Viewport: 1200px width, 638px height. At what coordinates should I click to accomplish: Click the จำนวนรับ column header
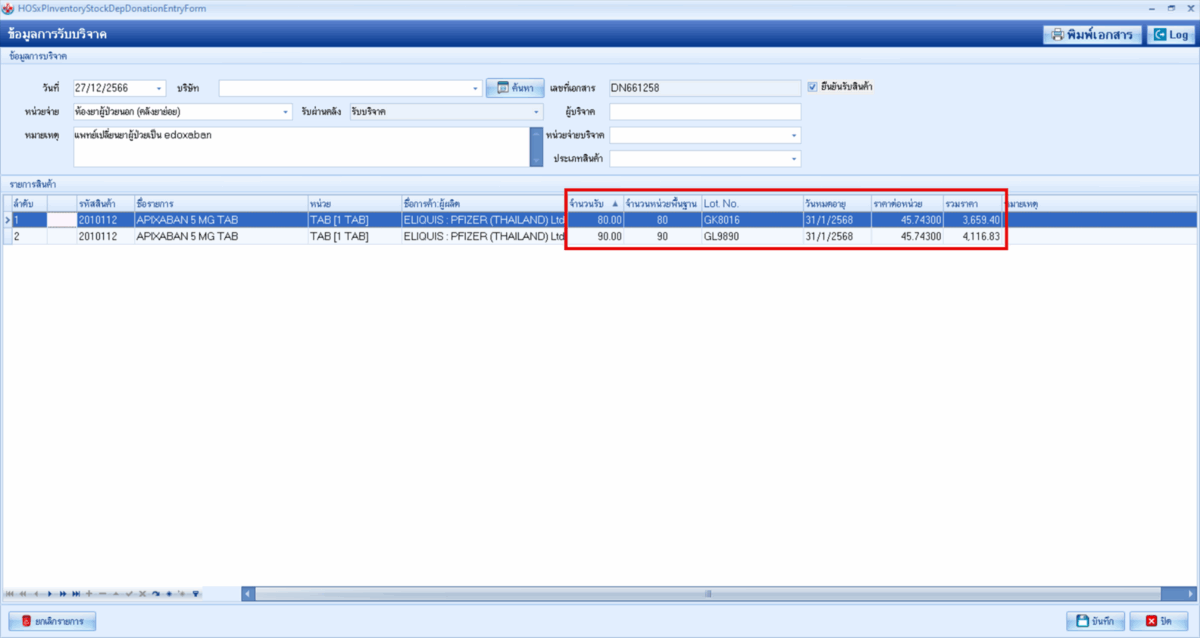click(590, 204)
